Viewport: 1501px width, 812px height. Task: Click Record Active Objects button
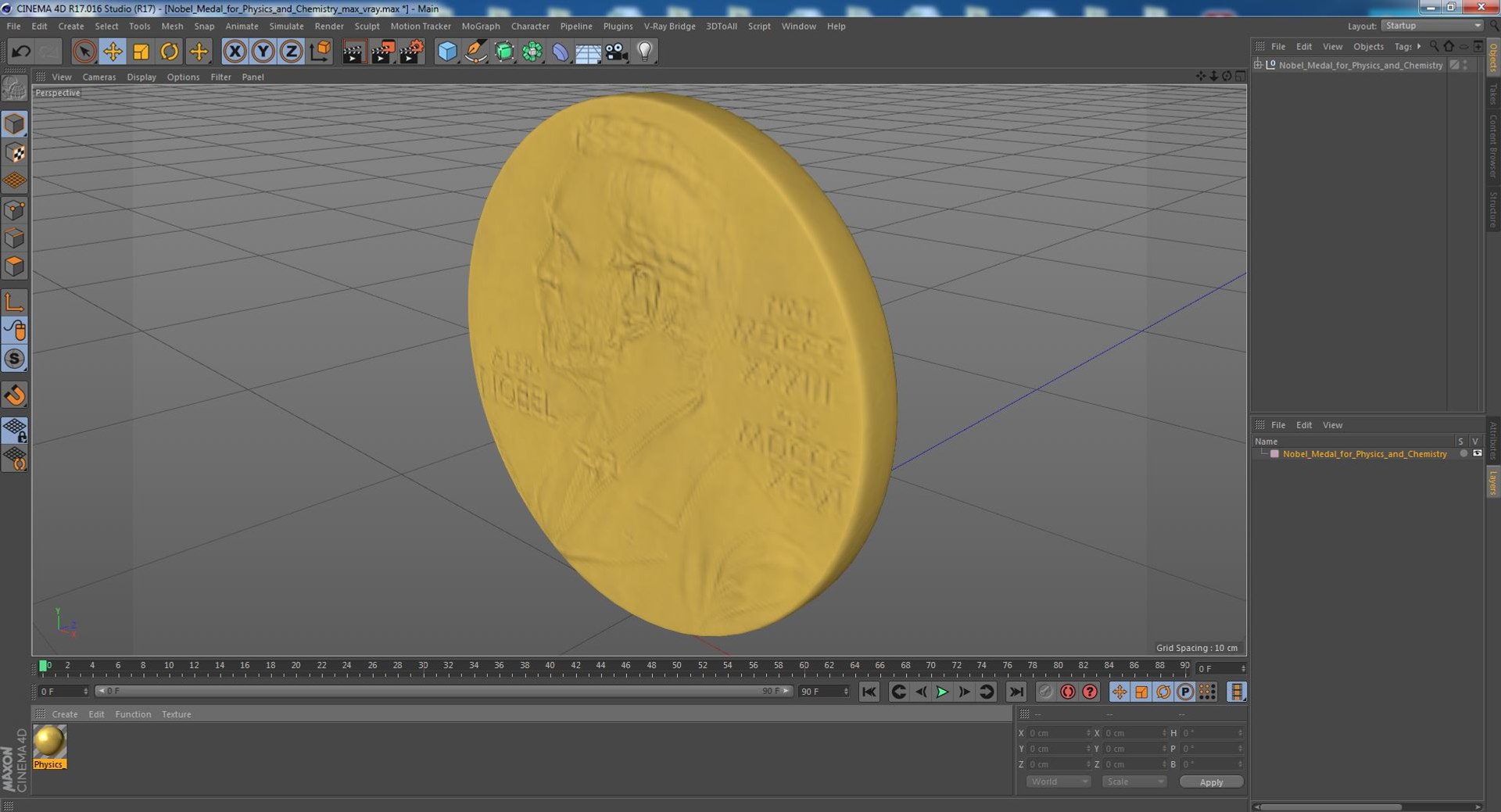(x=1046, y=692)
